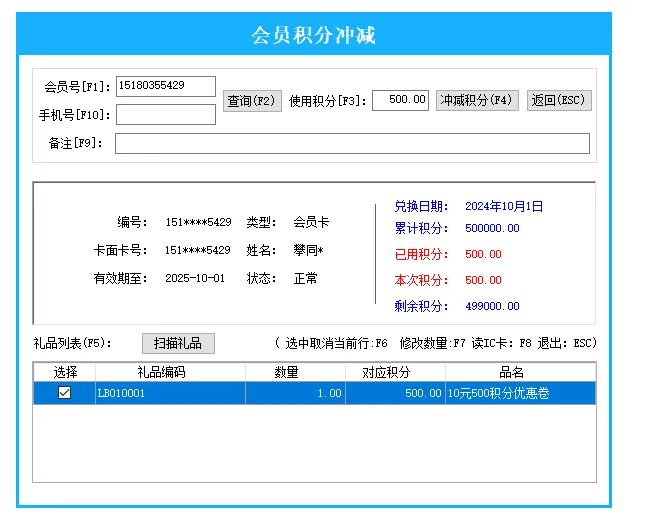Screen dimensions: 659x529
Task: Click the 品名 column header
Action: tap(520, 372)
